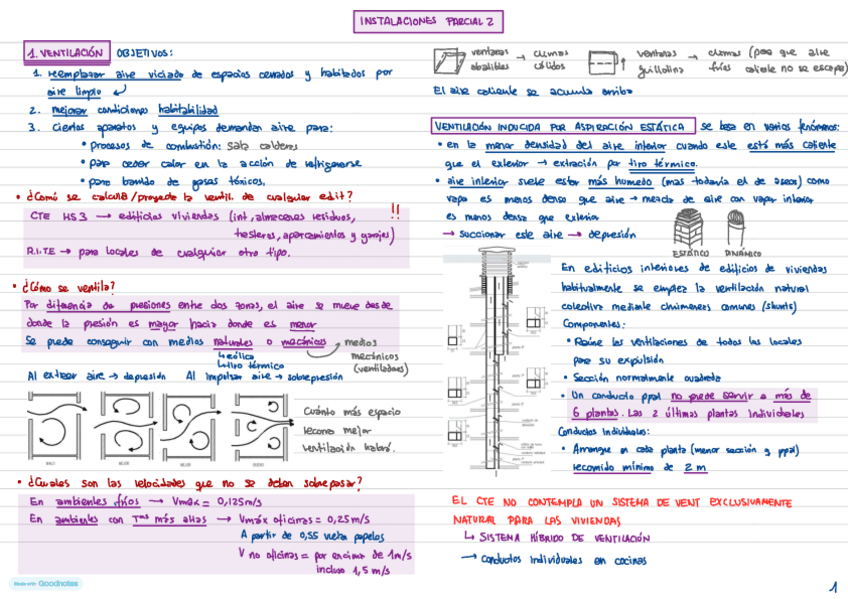Select the highlighted CTE HS3 note block
Image resolution: width=848 pixels, height=599 pixels.
pos(216,237)
